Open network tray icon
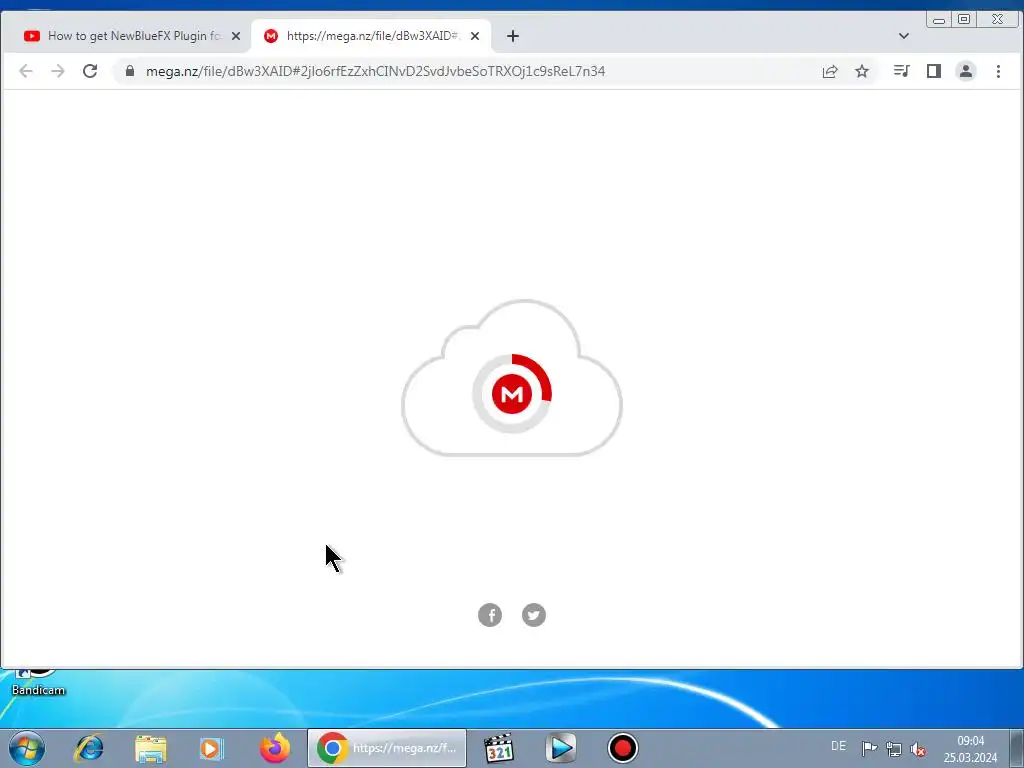1024x768 pixels. click(x=893, y=749)
